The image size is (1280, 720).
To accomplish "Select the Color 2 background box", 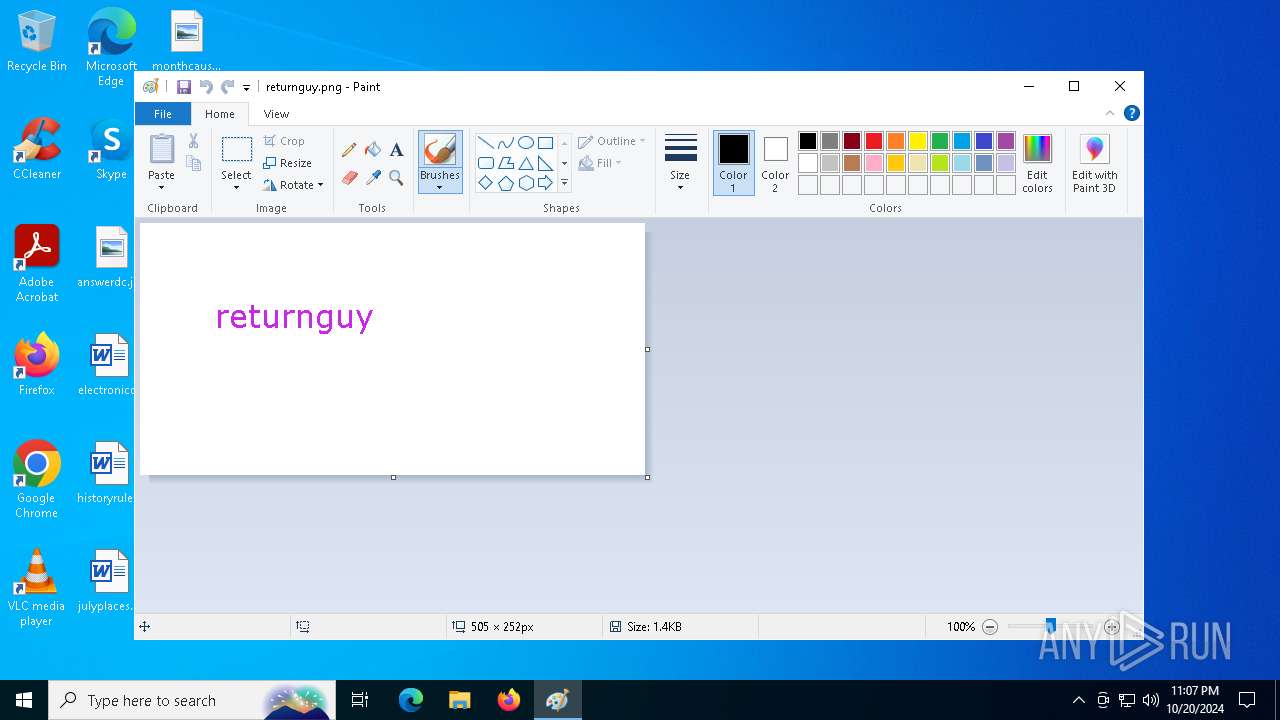I will (x=775, y=163).
